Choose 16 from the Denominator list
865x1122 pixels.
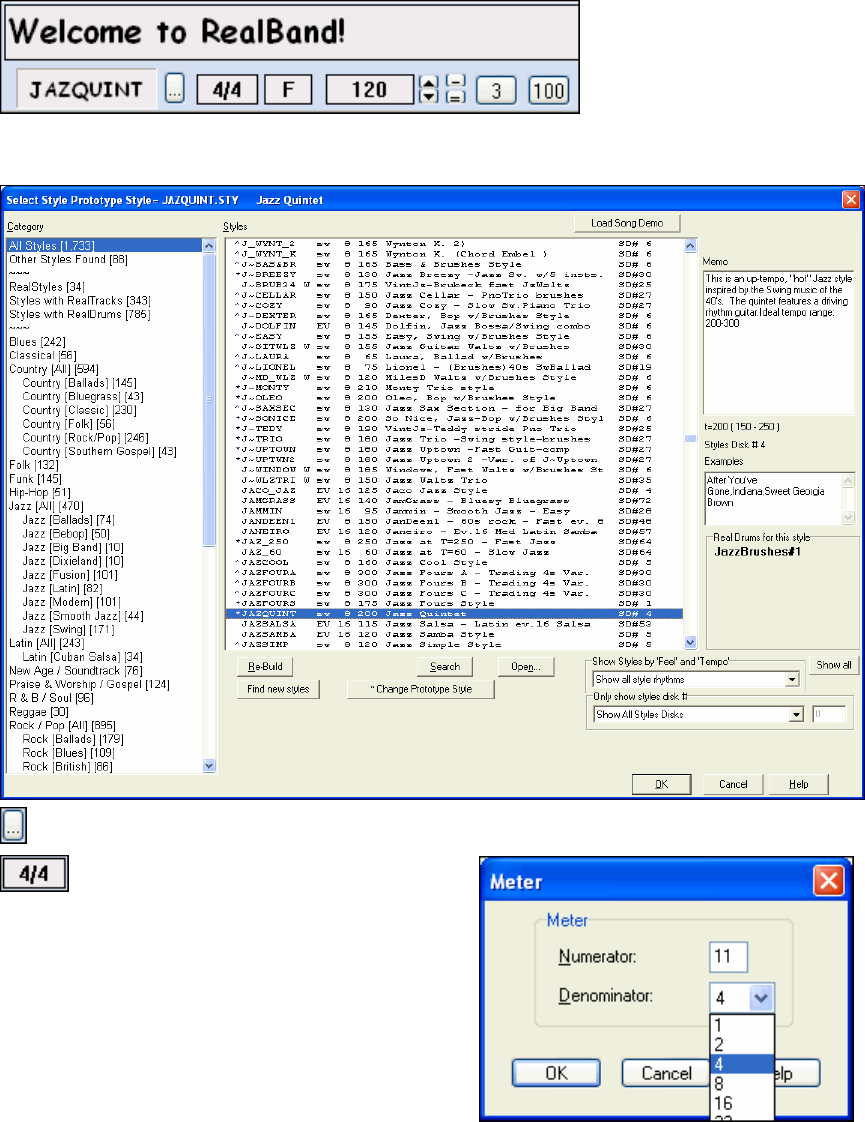[743, 1103]
